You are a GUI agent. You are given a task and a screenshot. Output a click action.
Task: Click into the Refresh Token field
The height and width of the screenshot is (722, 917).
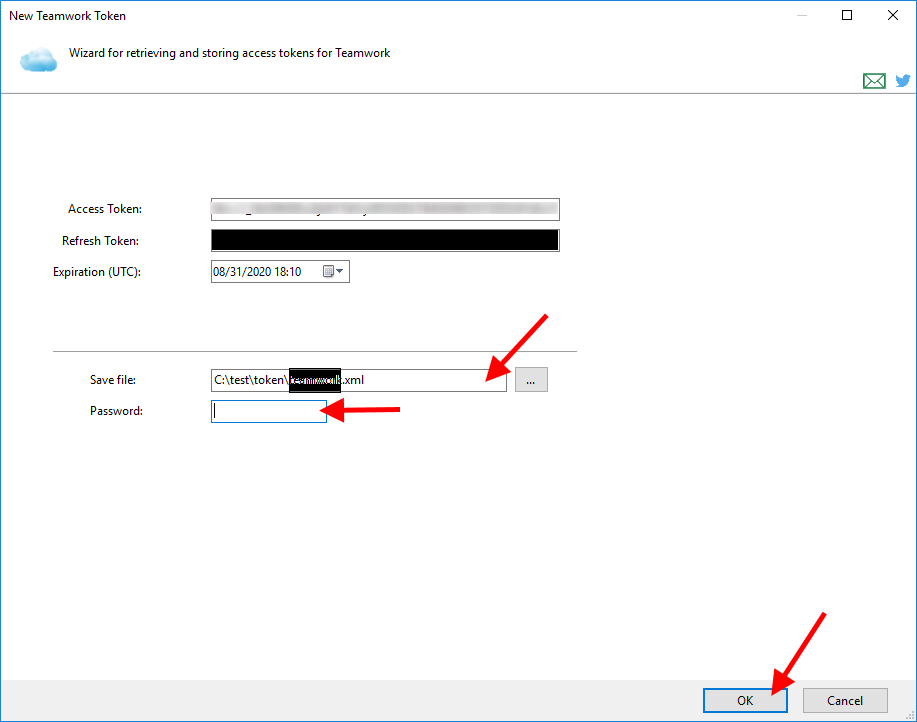click(x=385, y=240)
